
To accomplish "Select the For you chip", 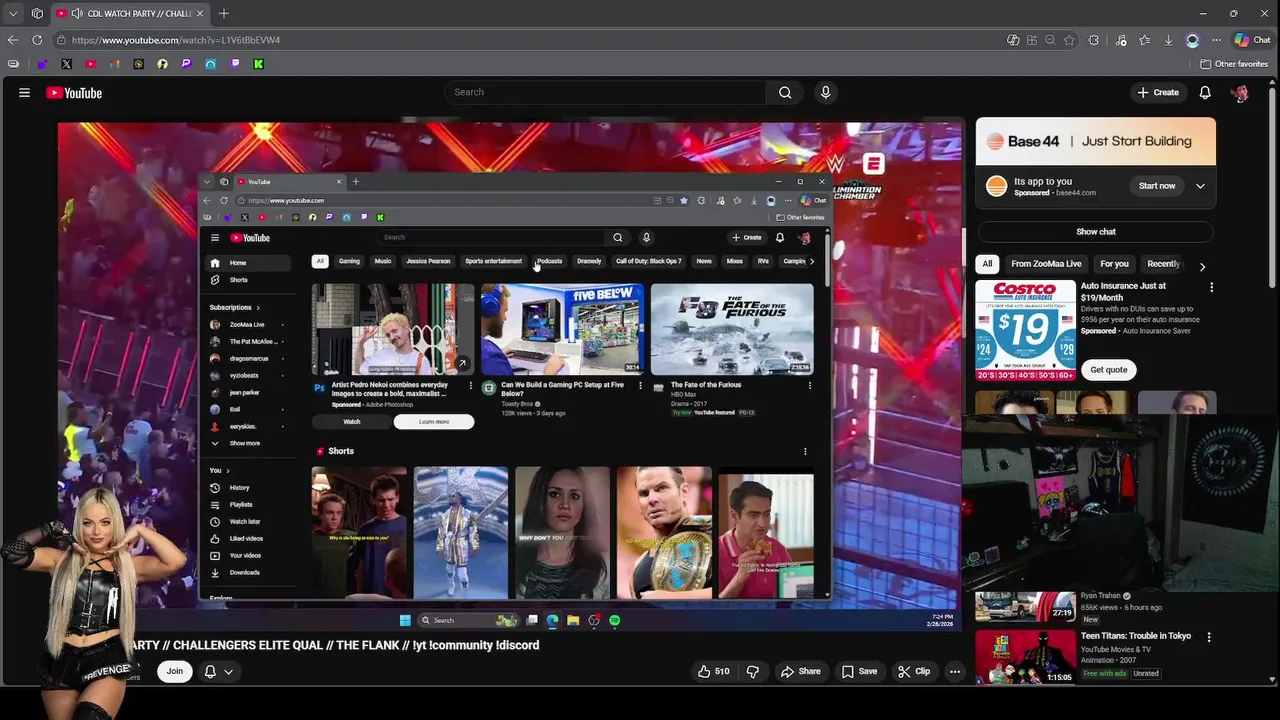I will point(1114,264).
